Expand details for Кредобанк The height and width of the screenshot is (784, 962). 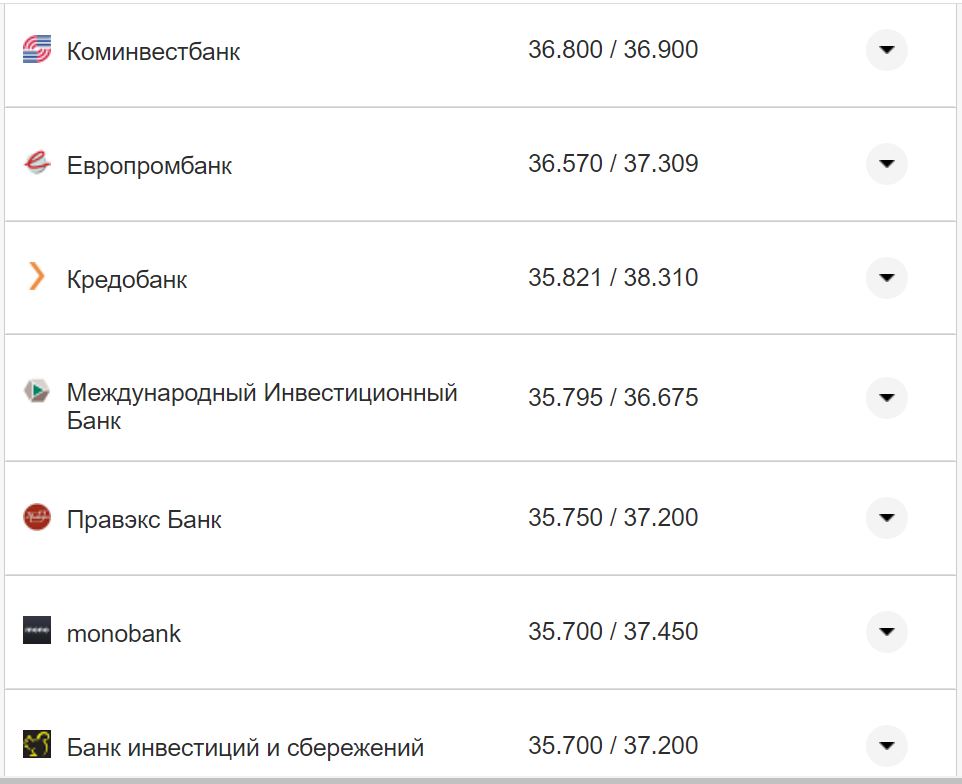click(886, 279)
